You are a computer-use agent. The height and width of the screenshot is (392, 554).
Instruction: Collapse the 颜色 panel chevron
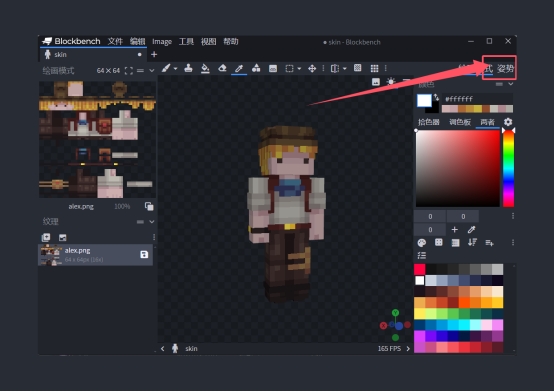pyautogui.click(x=511, y=84)
